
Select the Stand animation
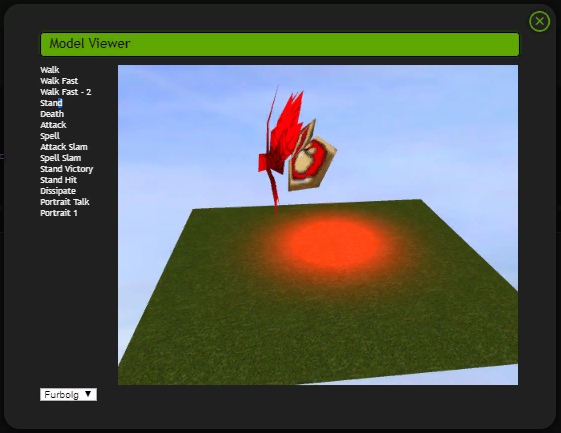(51, 103)
